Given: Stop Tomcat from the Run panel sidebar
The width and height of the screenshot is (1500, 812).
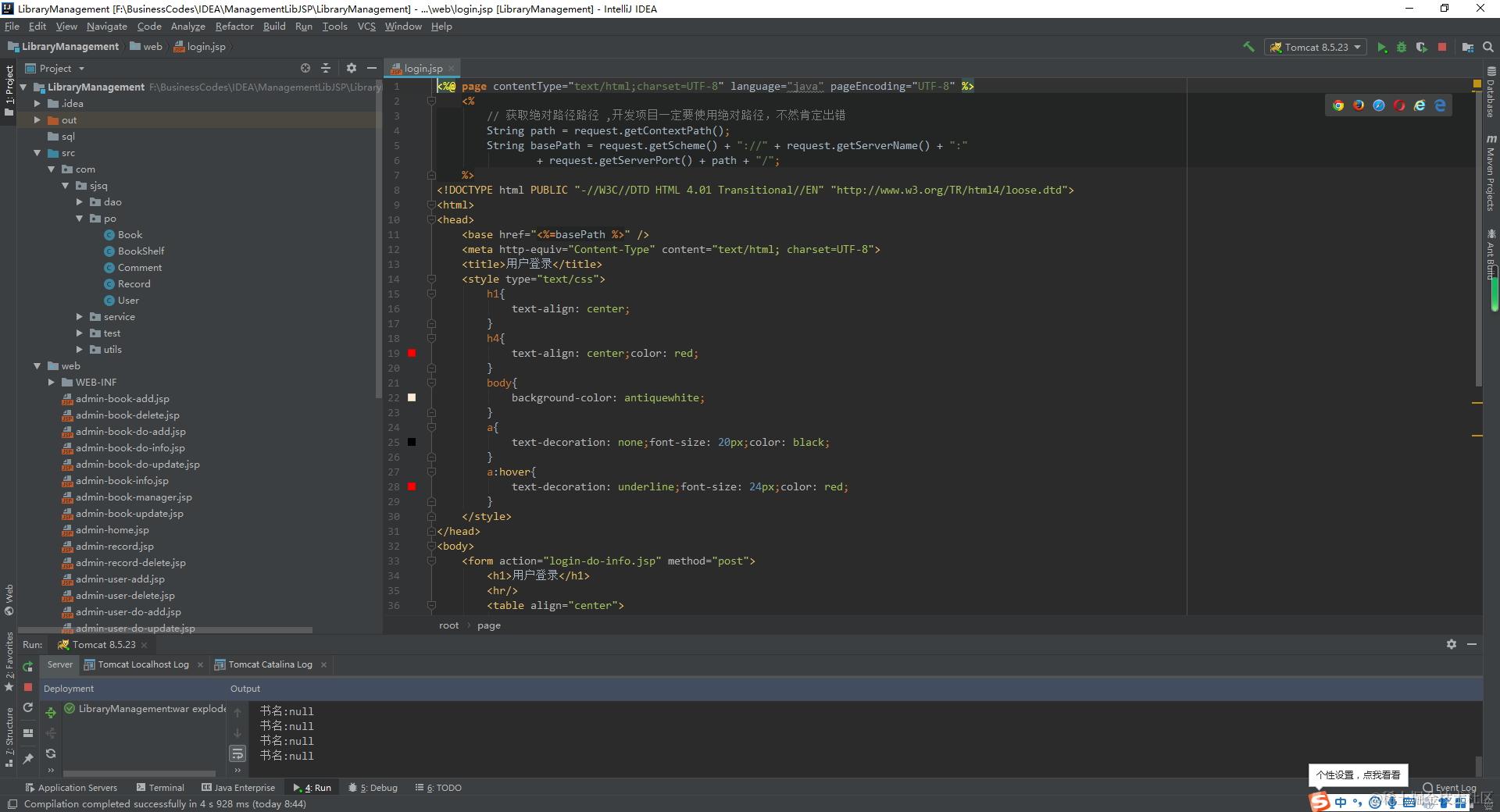Looking at the screenshot, I should point(28,687).
